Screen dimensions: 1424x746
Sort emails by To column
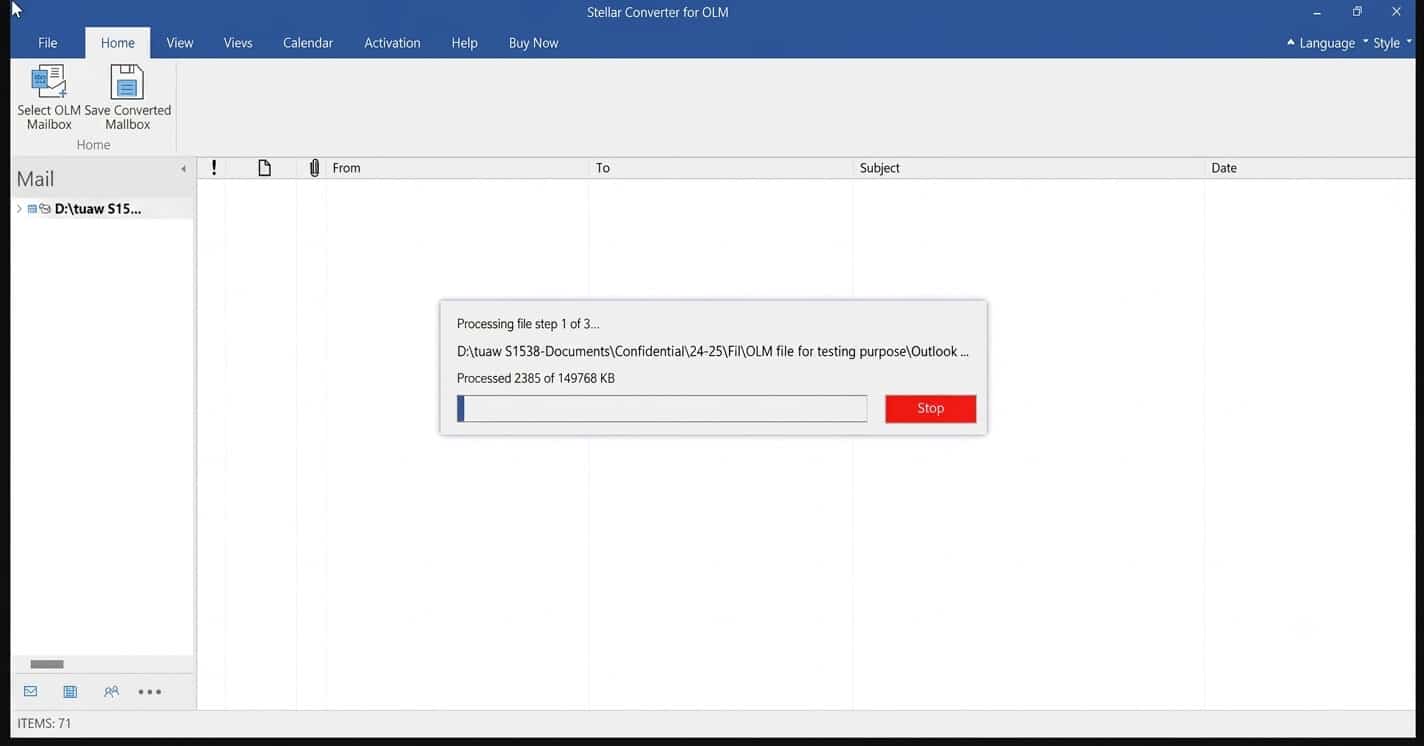pos(720,168)
